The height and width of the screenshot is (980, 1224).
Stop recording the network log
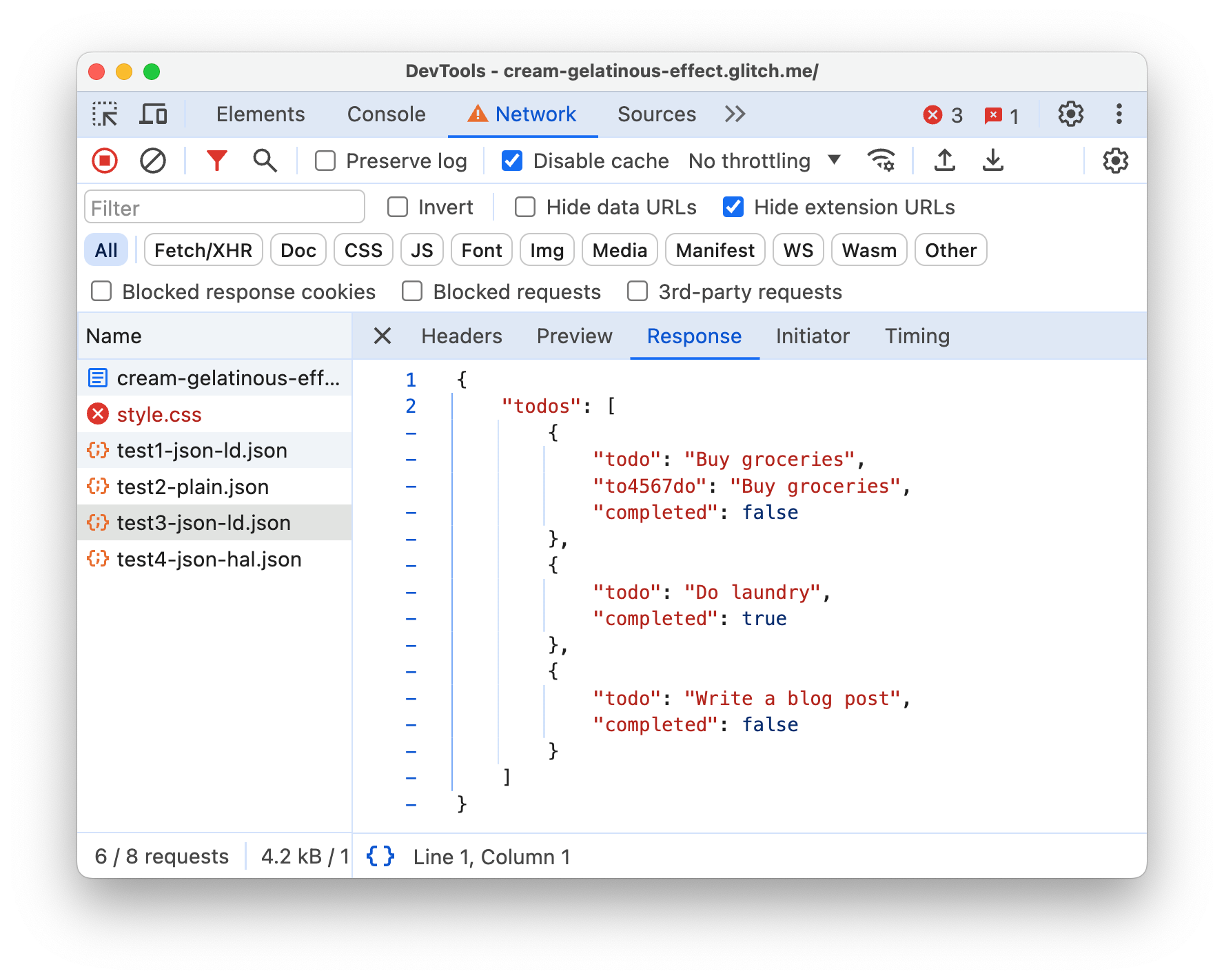104,161
